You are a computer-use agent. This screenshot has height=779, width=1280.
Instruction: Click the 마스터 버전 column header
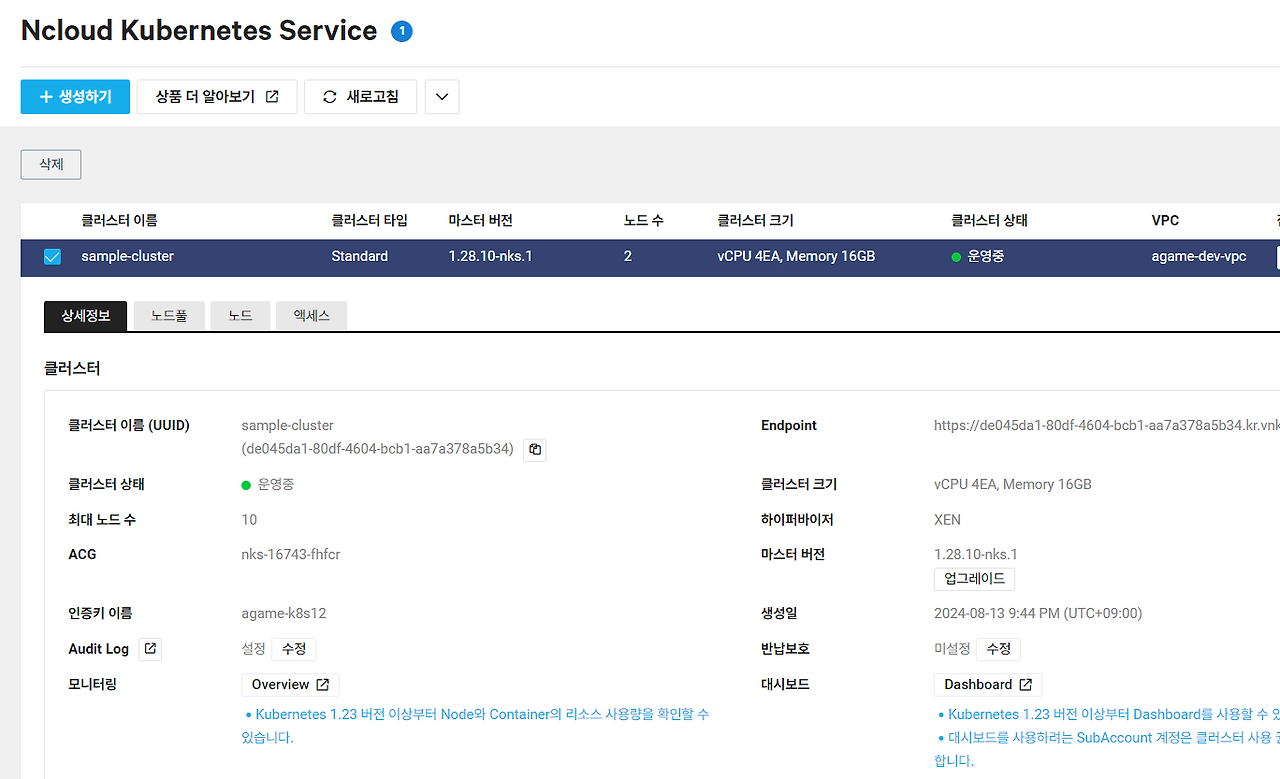point(481,220)
